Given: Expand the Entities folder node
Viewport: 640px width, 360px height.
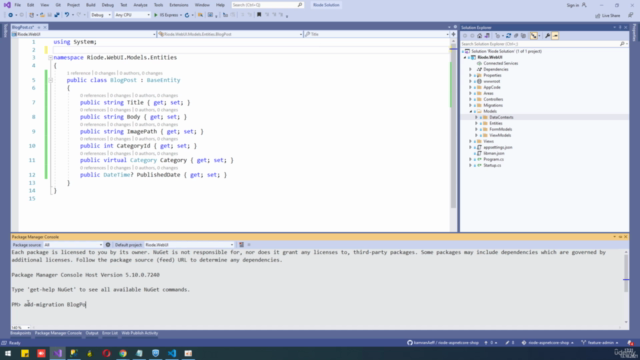Looking at the screenshot, I should click(476, 123).
